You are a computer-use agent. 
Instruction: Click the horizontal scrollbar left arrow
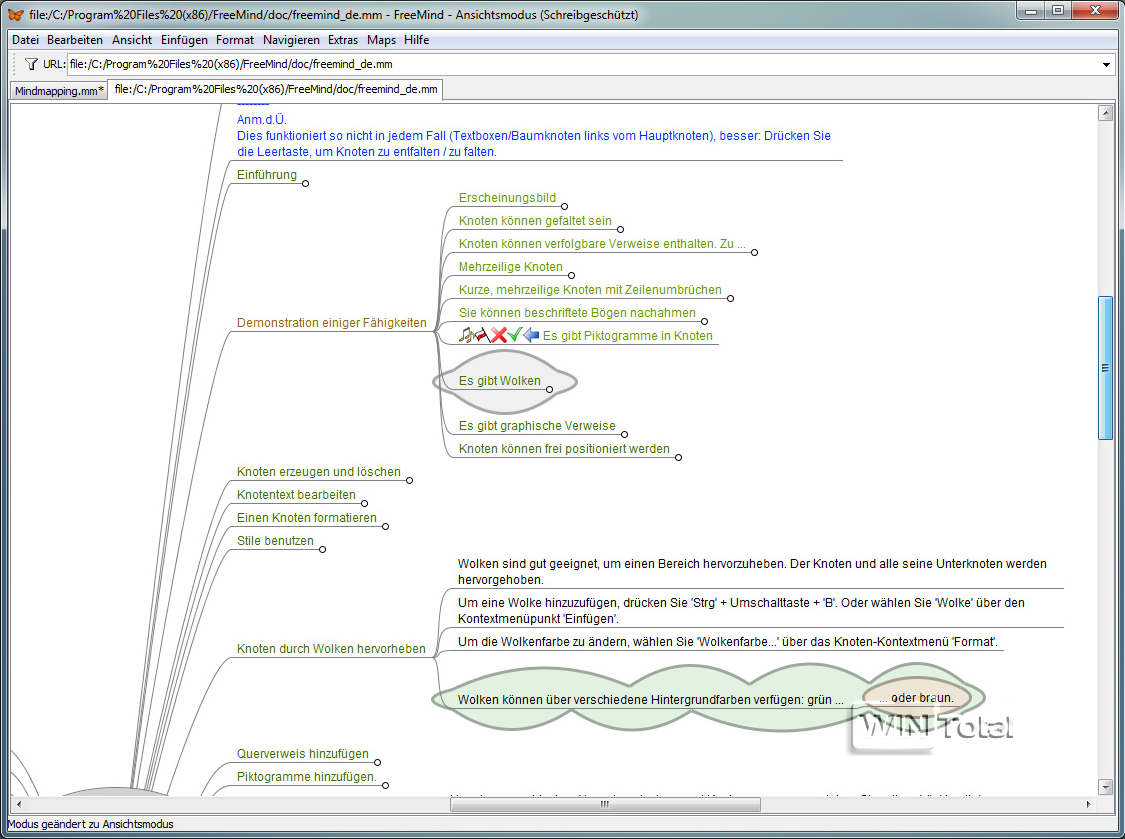[x=19, y=805]
